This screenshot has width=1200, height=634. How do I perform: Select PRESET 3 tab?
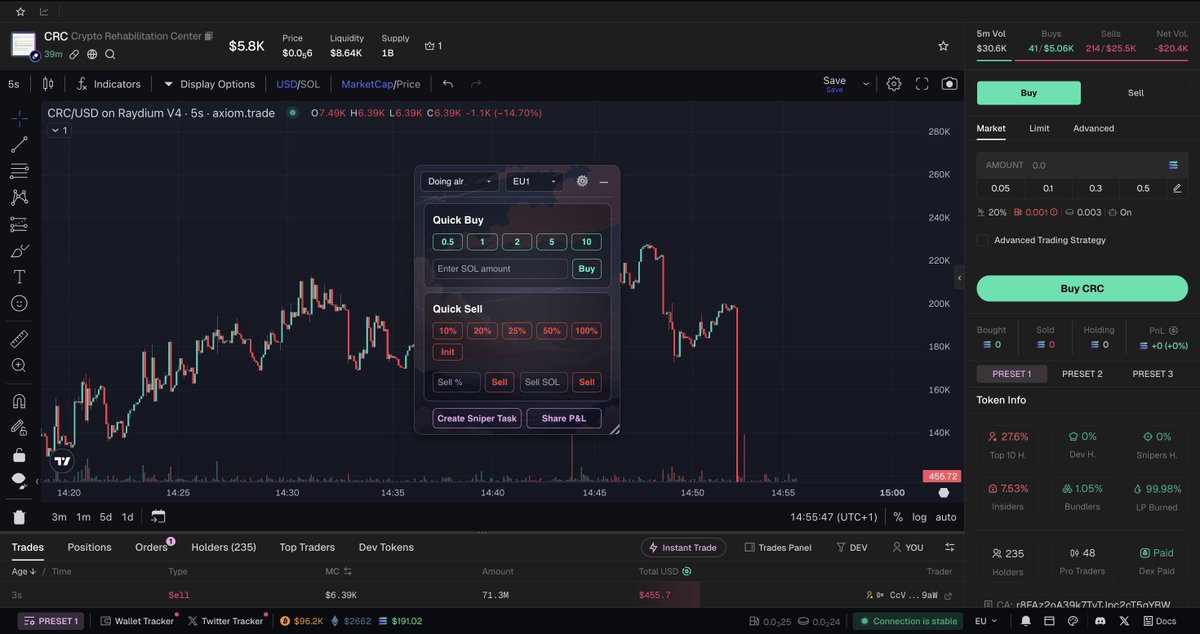coord(1152,374)
